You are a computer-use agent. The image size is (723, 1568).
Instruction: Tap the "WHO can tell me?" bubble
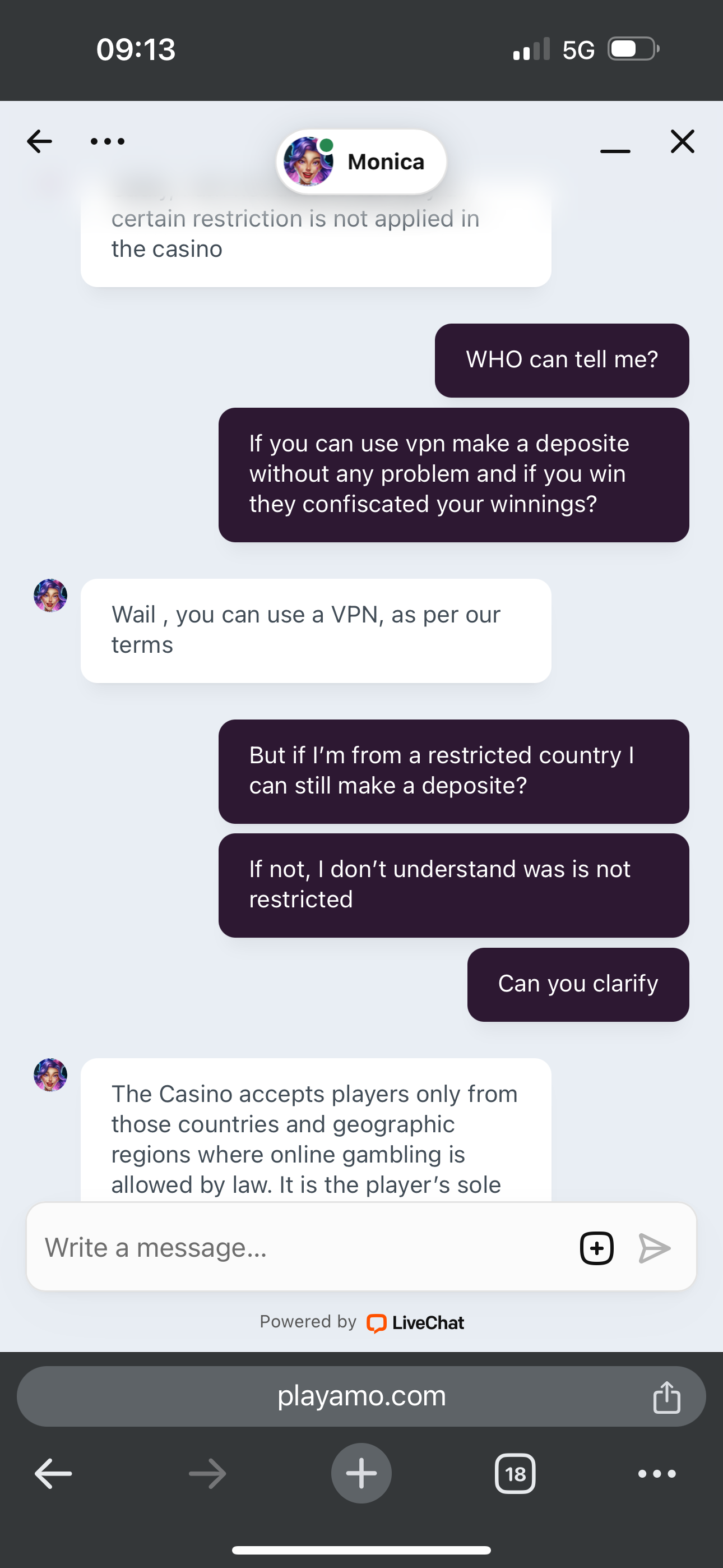tap(562, 361)
